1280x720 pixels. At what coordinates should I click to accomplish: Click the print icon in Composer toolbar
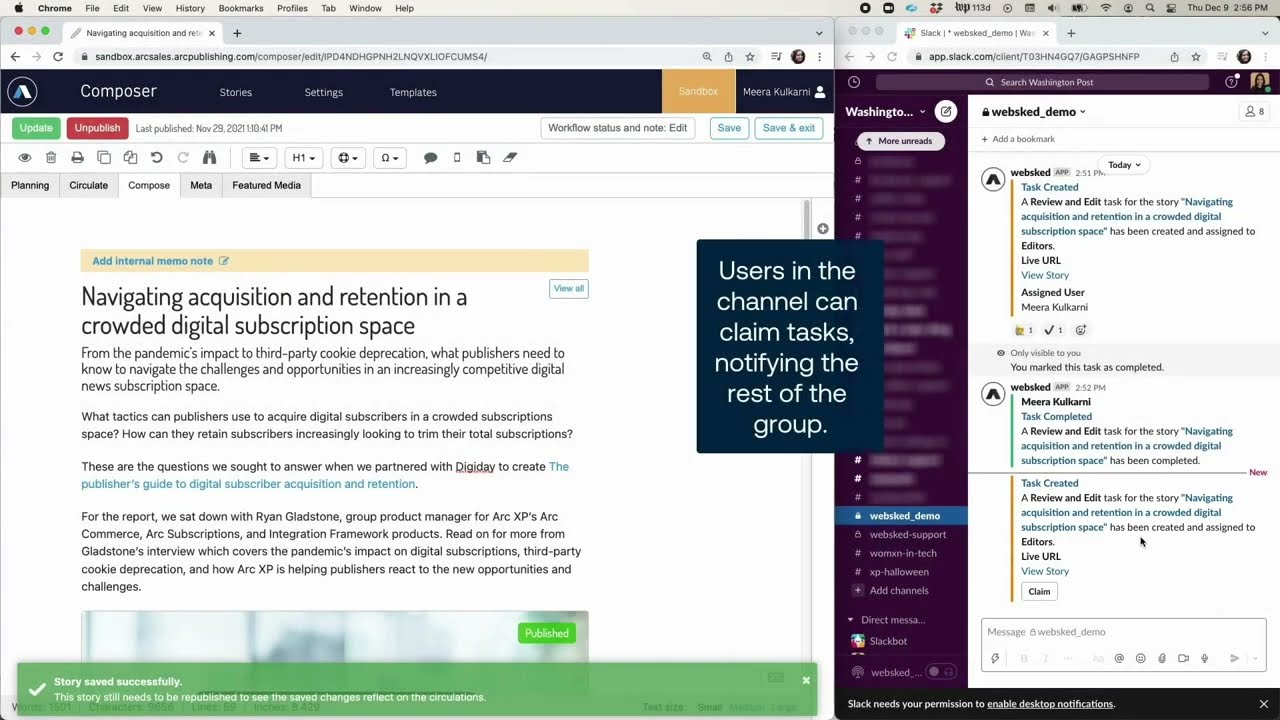(77, 158)
